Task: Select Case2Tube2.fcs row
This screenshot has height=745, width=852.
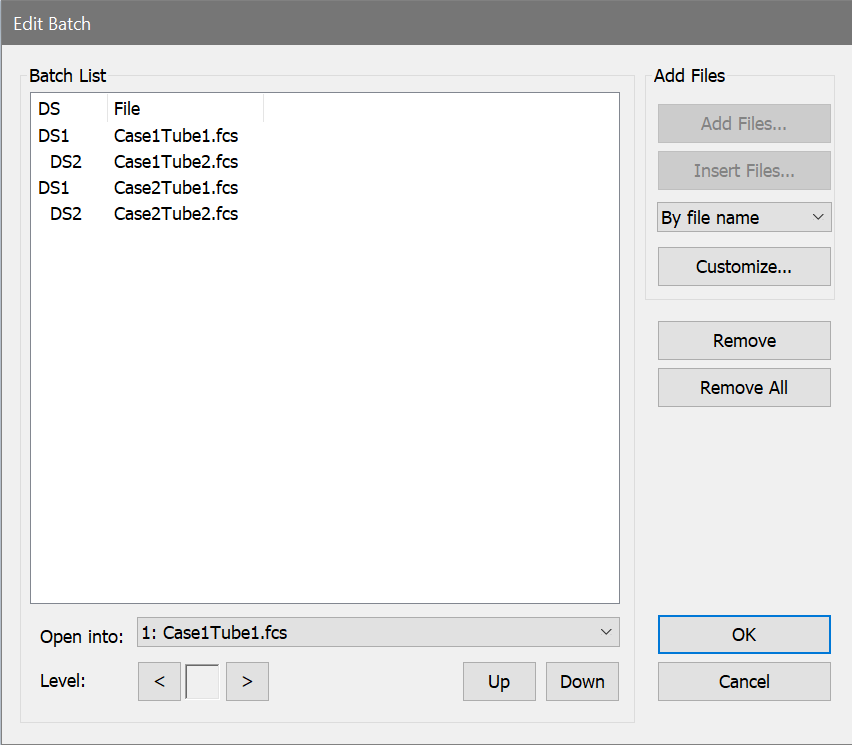Action: point(176,213)
